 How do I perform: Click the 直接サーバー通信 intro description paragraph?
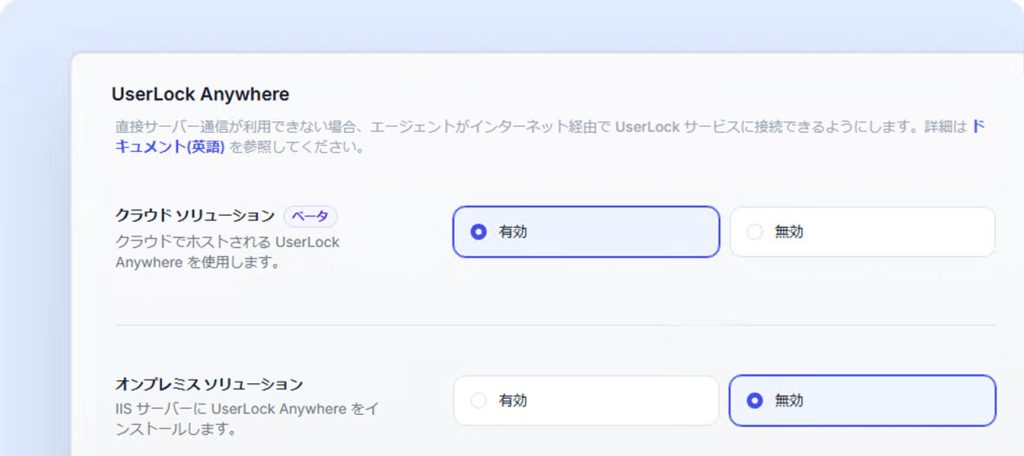click(x=550, y=137)
